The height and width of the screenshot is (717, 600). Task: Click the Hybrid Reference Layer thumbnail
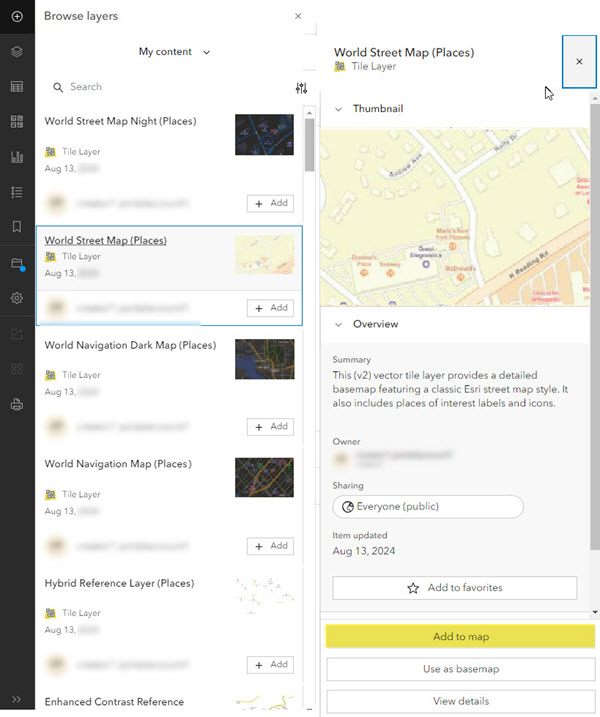(x=264, y=596)
